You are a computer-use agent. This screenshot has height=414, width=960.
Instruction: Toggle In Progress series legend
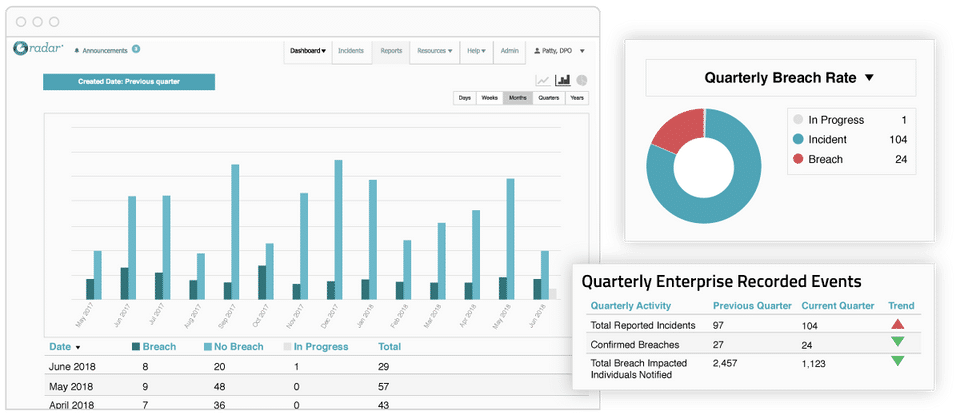316,347
